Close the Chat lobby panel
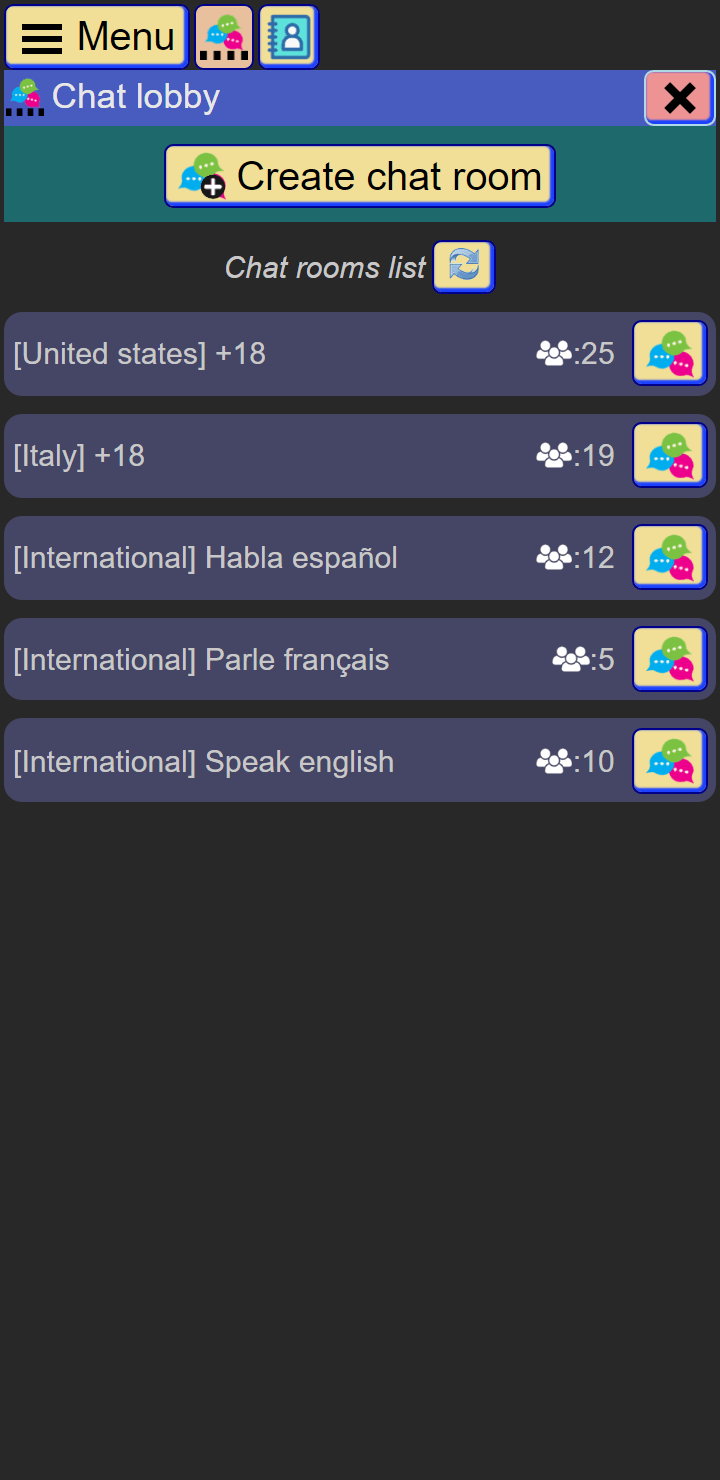720x1480 pixels. click(679, 97)
